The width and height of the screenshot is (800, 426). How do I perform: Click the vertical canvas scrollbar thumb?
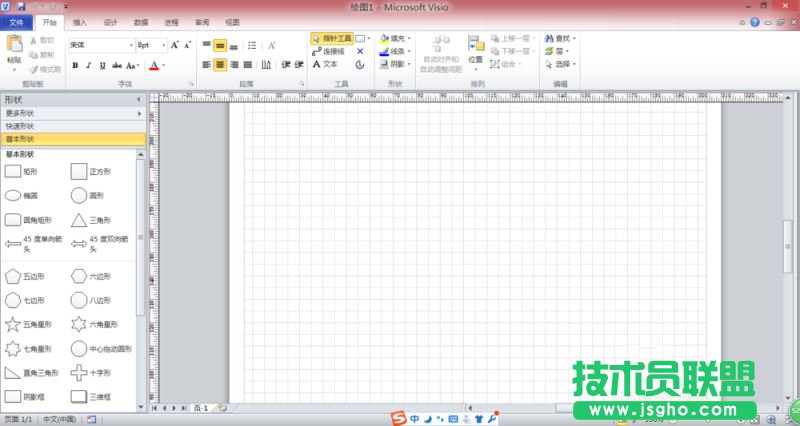[788, 246]
